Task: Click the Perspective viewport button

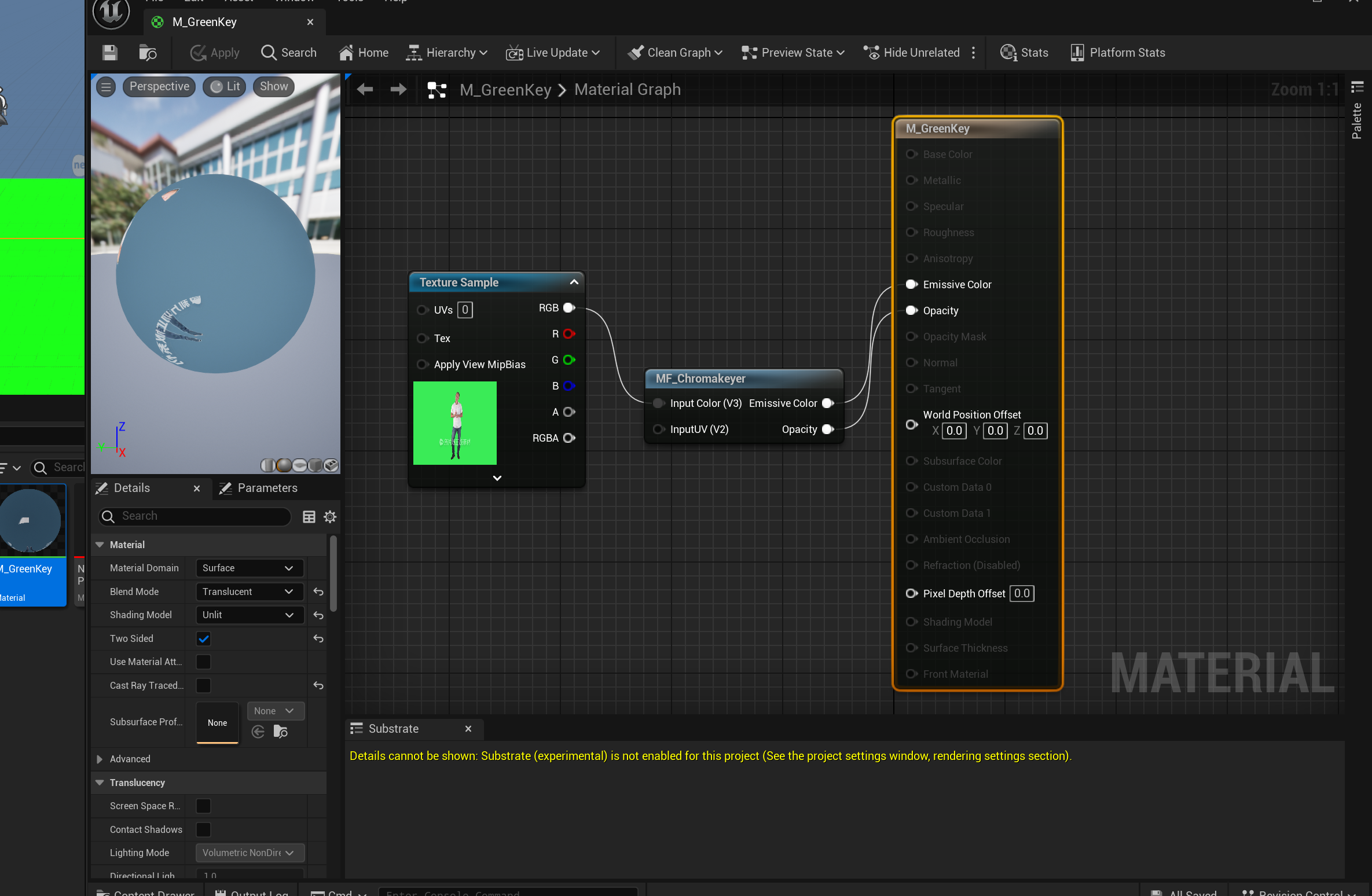Action: [x=159, y=86]
